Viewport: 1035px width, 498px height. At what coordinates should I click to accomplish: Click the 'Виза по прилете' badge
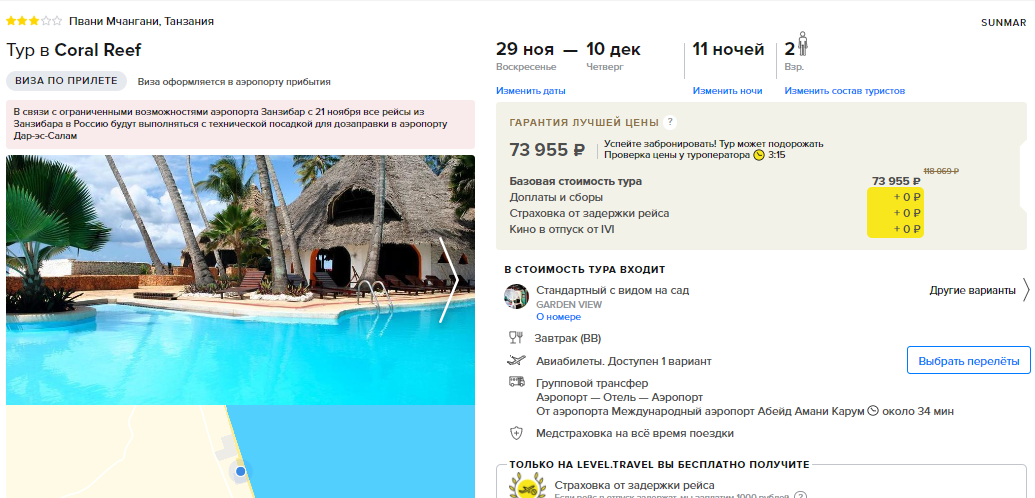66,81
